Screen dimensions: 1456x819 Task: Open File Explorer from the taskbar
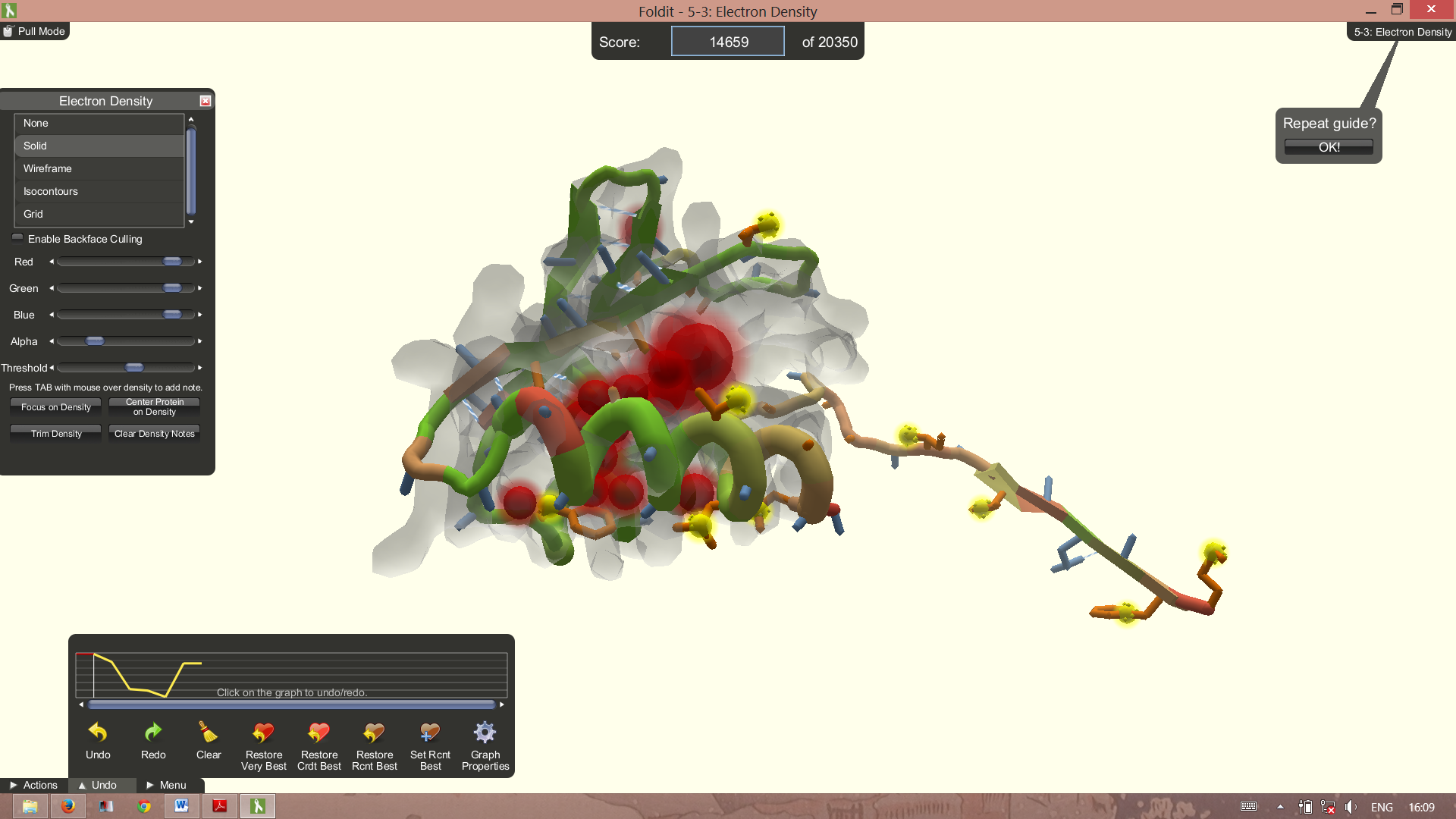pyautogui.click(x=30, y=806)
